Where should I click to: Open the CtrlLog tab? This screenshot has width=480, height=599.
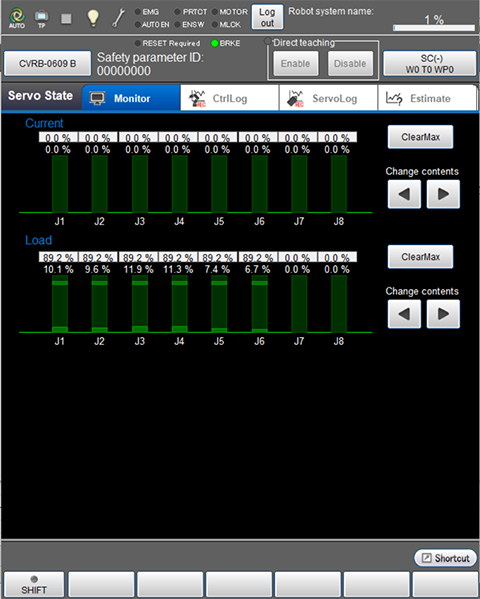click(229, 98)
